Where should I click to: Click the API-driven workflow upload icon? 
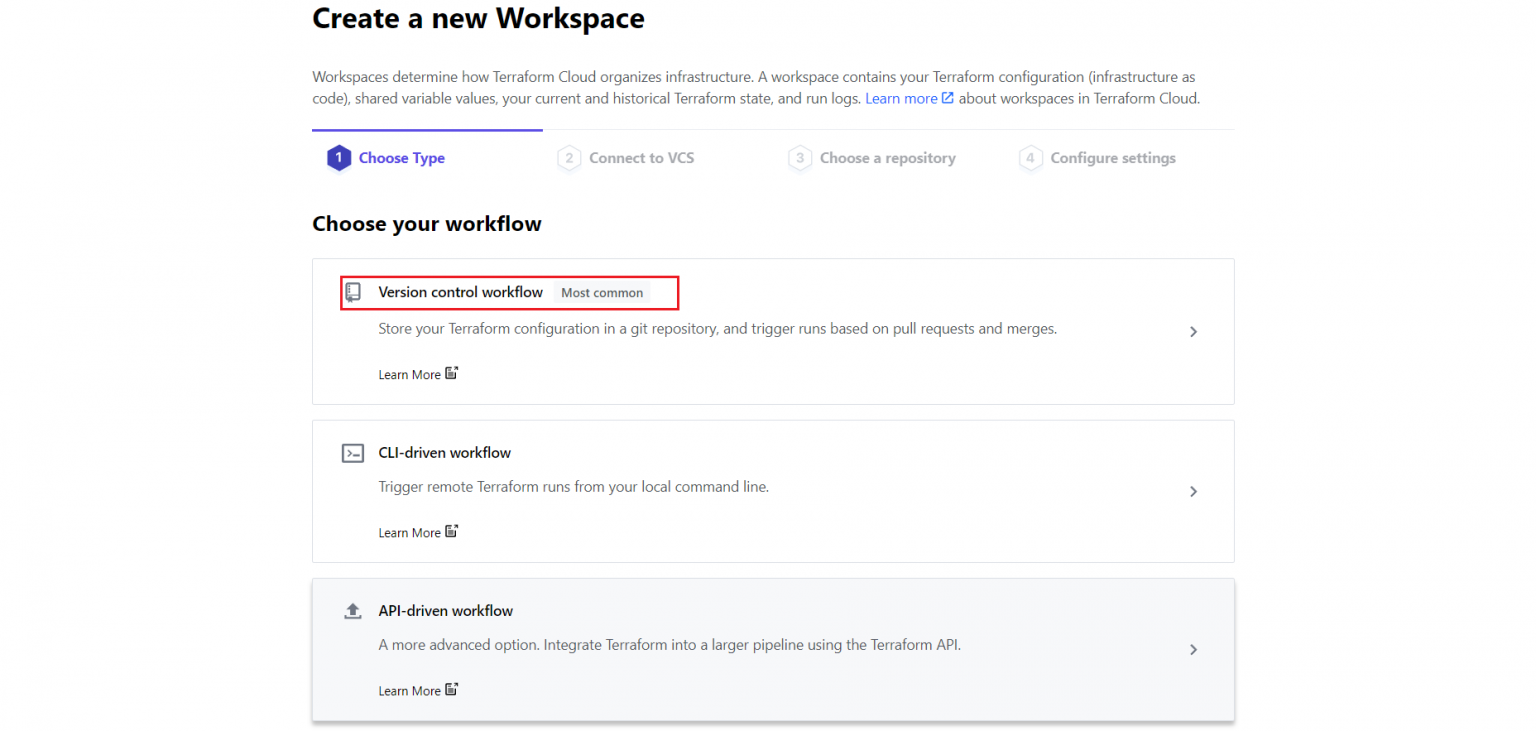point(352,610)
